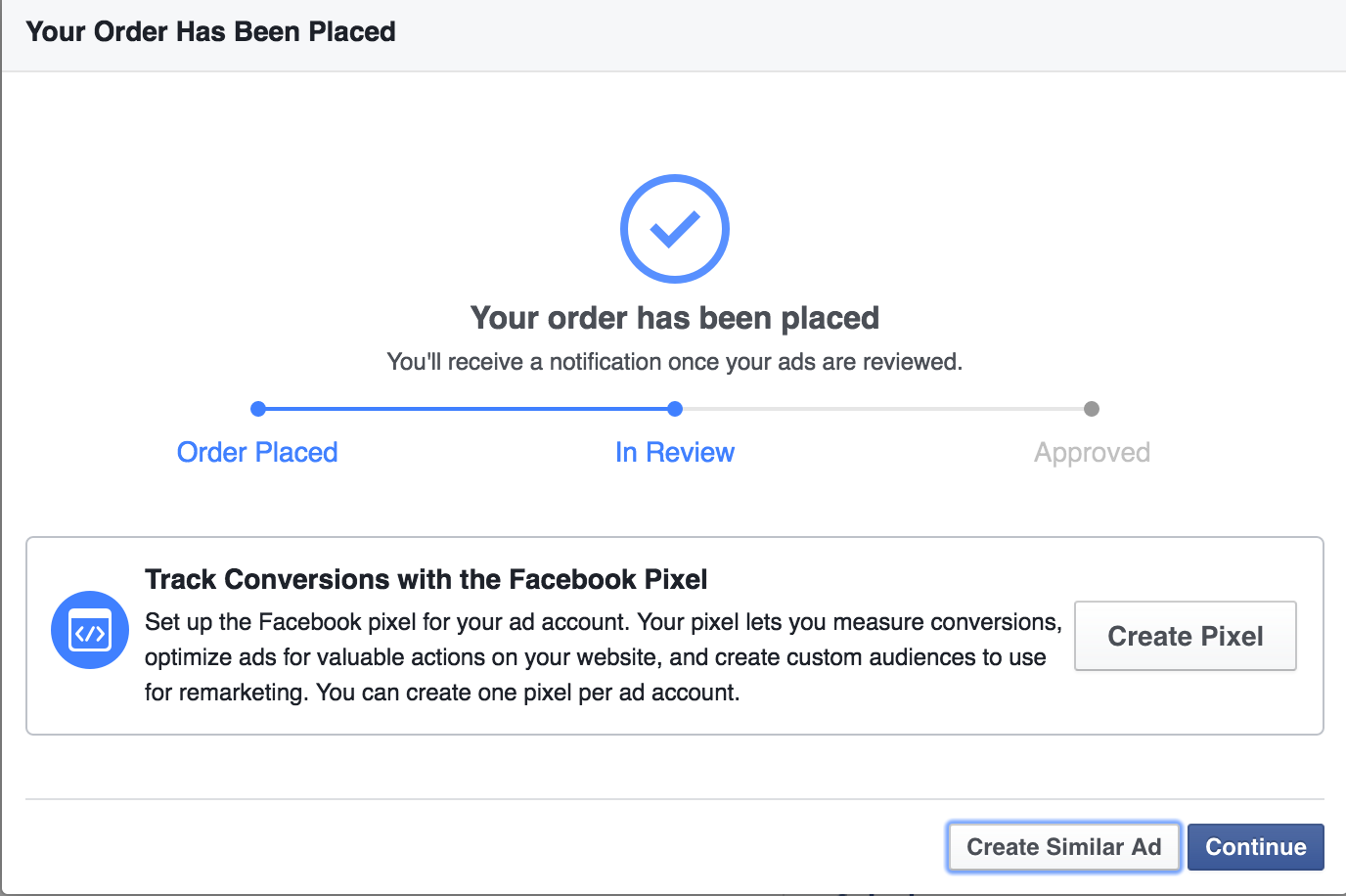This screenshot has height=896, width=1346.
Task: Click the gray unfinished progress bar segment
Action: point(883,409)
